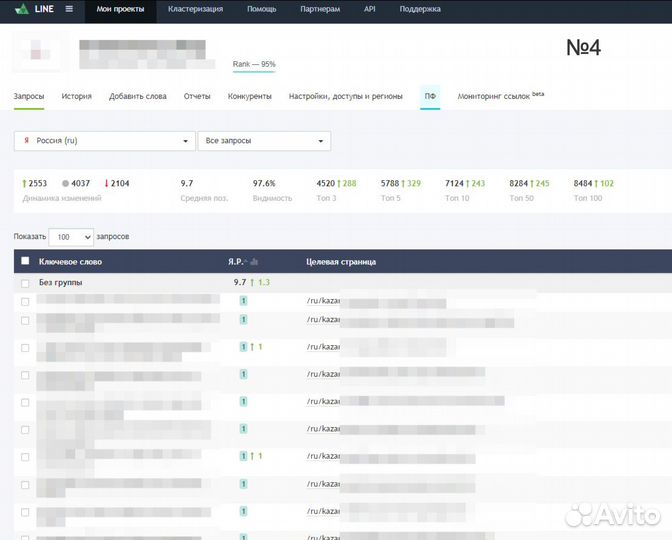Click the chart icon beside Я.Р. header
Screen dimensions: 672x540
coord(254,262)
